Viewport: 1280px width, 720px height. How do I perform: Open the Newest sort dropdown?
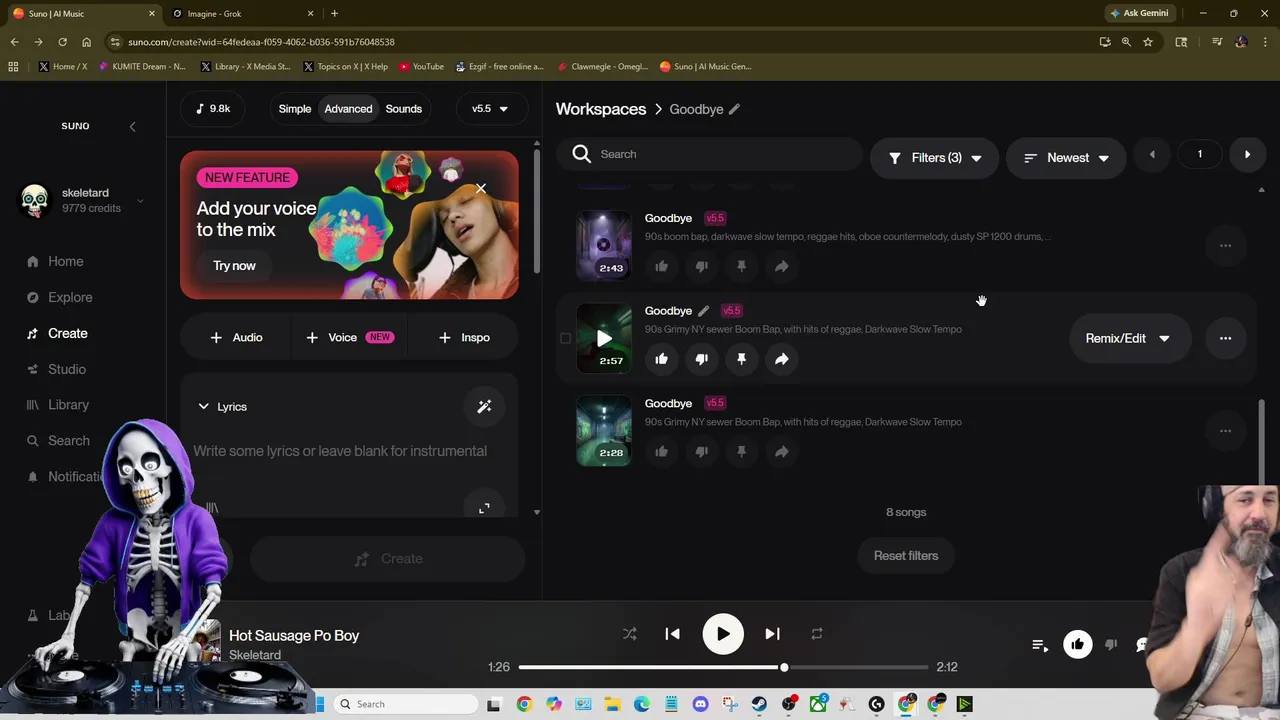(1066, 158)
